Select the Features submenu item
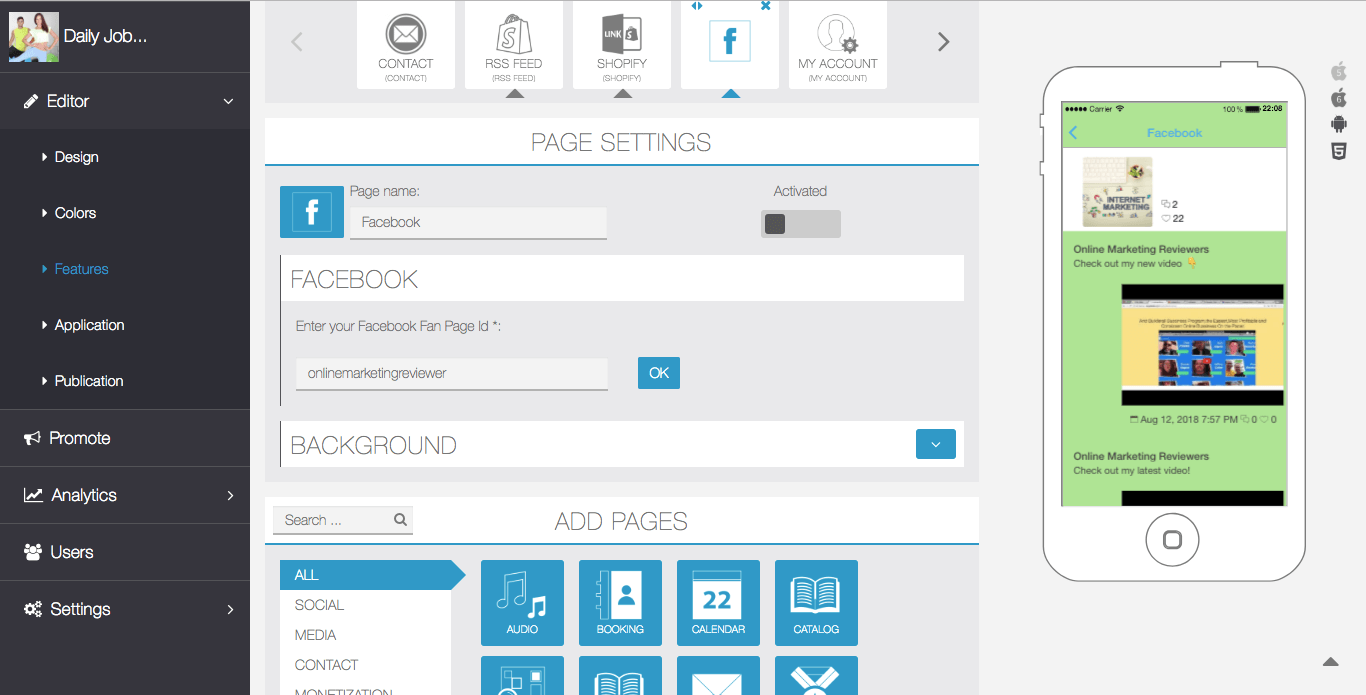The image size is (1366, 695). tap(81, 269)
